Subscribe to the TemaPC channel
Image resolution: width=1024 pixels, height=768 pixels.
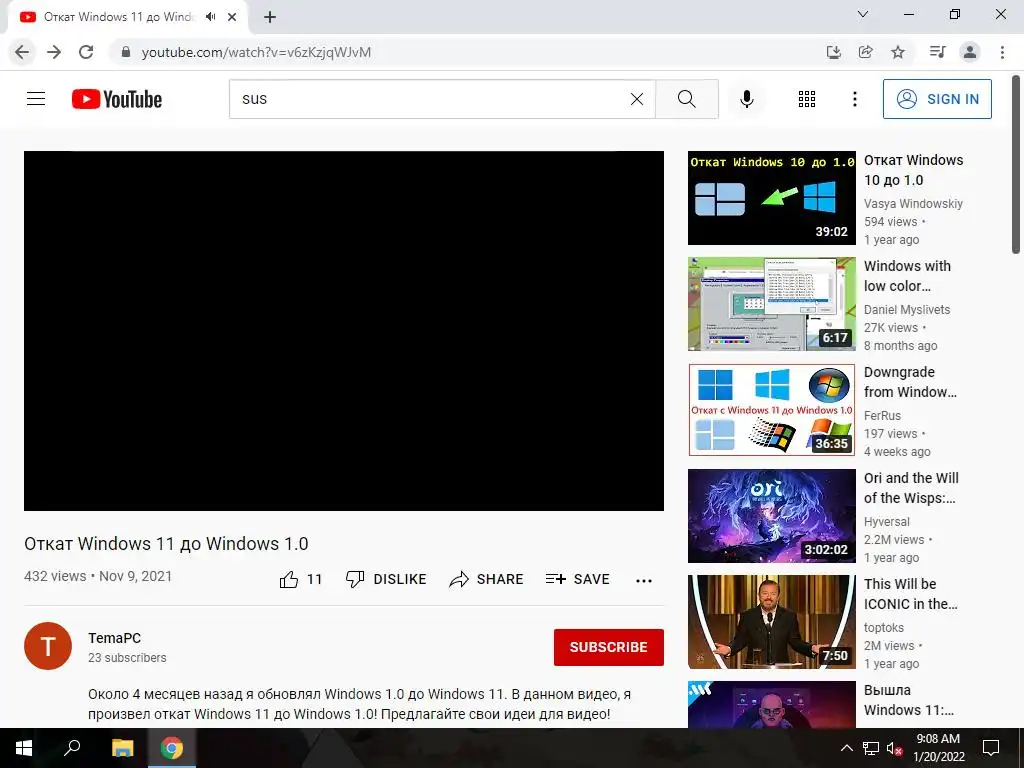point(609,647)
